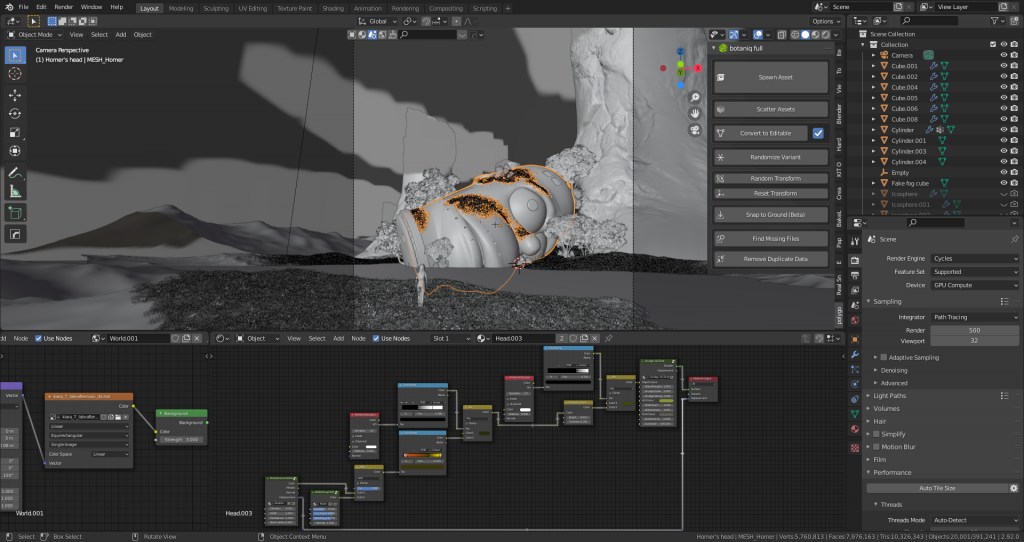Viewport: 1024px width, 542px height.
Task: Switch to the Compositing workspace tab
Action: (x=445, y=8)
